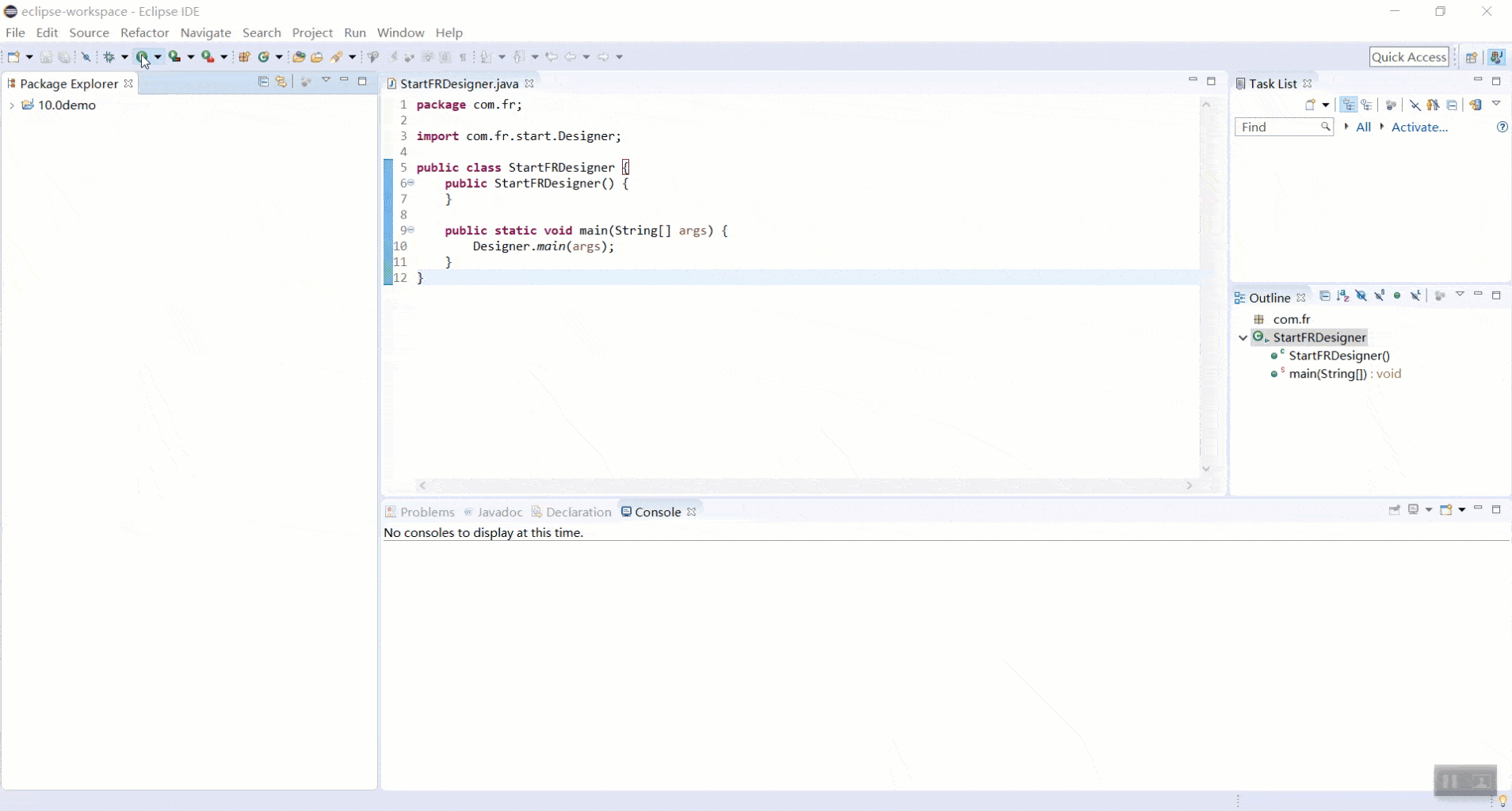Click the Activate... link in Task List
This screenshot has width=1512, height=811.
(1419, 128)
